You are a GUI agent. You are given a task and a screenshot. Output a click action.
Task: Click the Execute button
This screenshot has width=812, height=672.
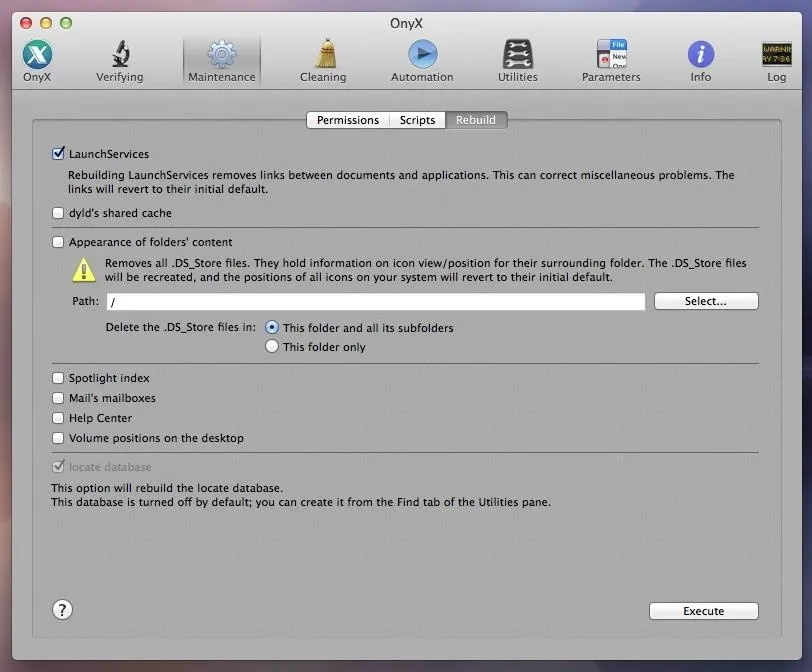pyautogui.click(x=704, y=611)
